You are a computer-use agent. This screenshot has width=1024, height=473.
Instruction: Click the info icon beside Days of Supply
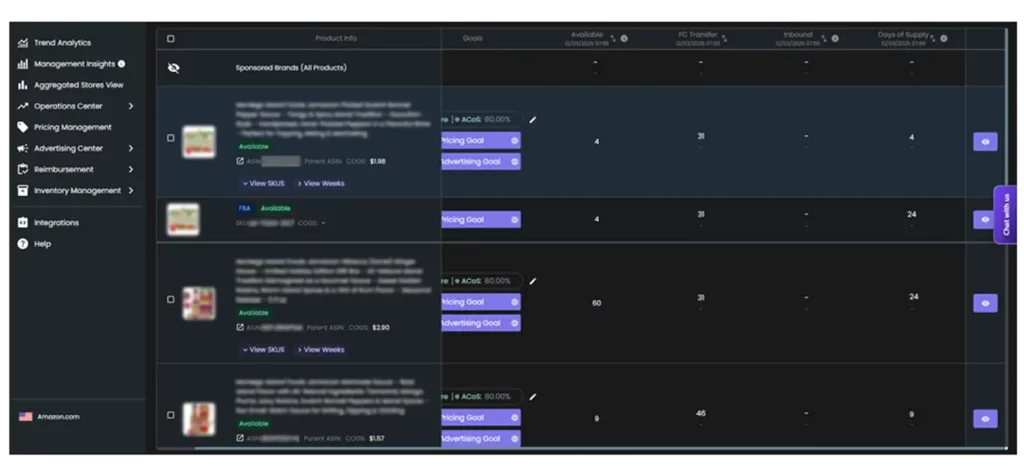coord(944,39)
